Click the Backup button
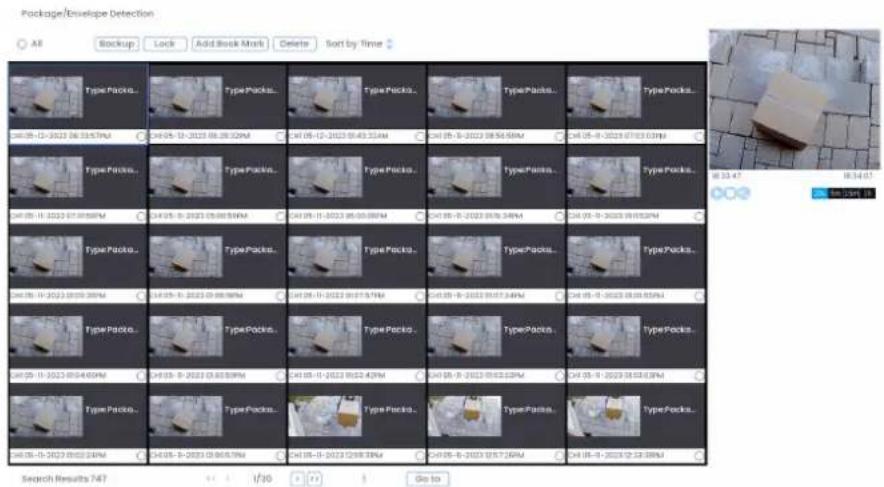The image size is (884, 487). coord(117,44)
